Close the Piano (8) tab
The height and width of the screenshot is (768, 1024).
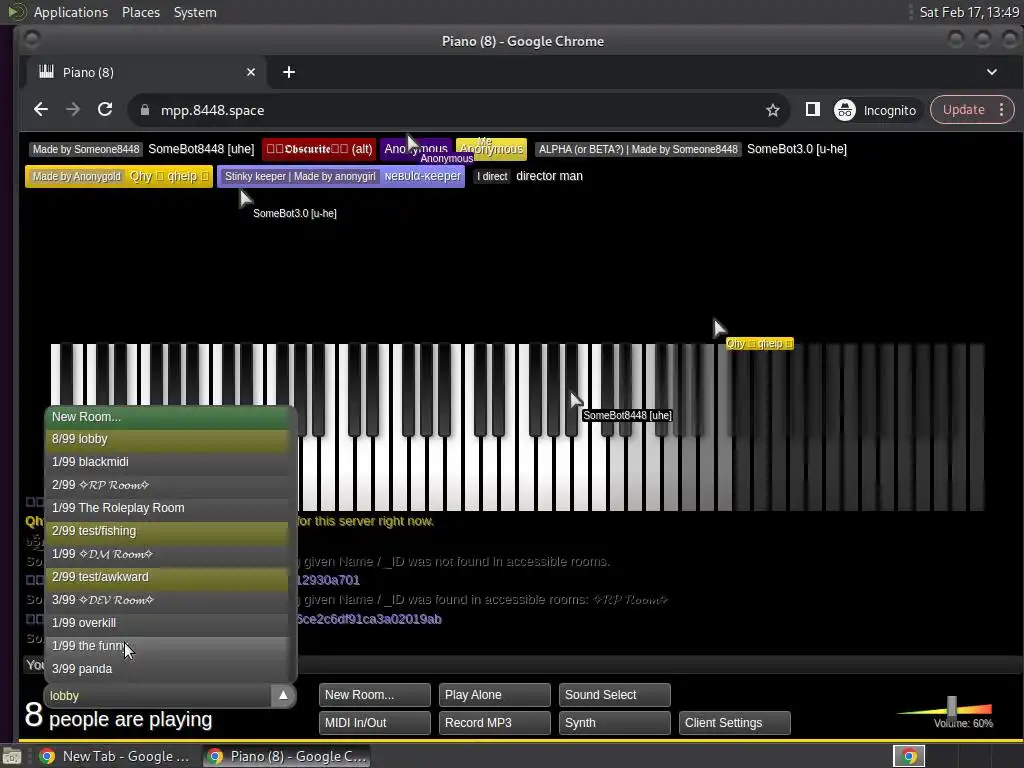(x=251, y=72)
